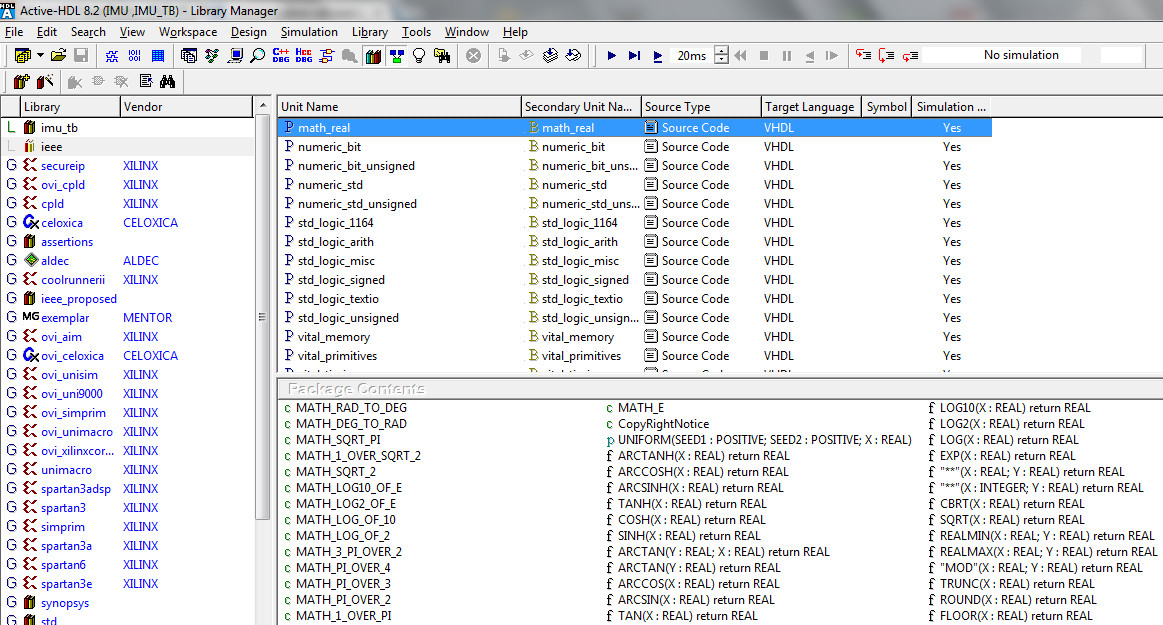Click the New Workspace toolbar icon
The height and width of the screenshot is (625, 1163).
[22, 55]
